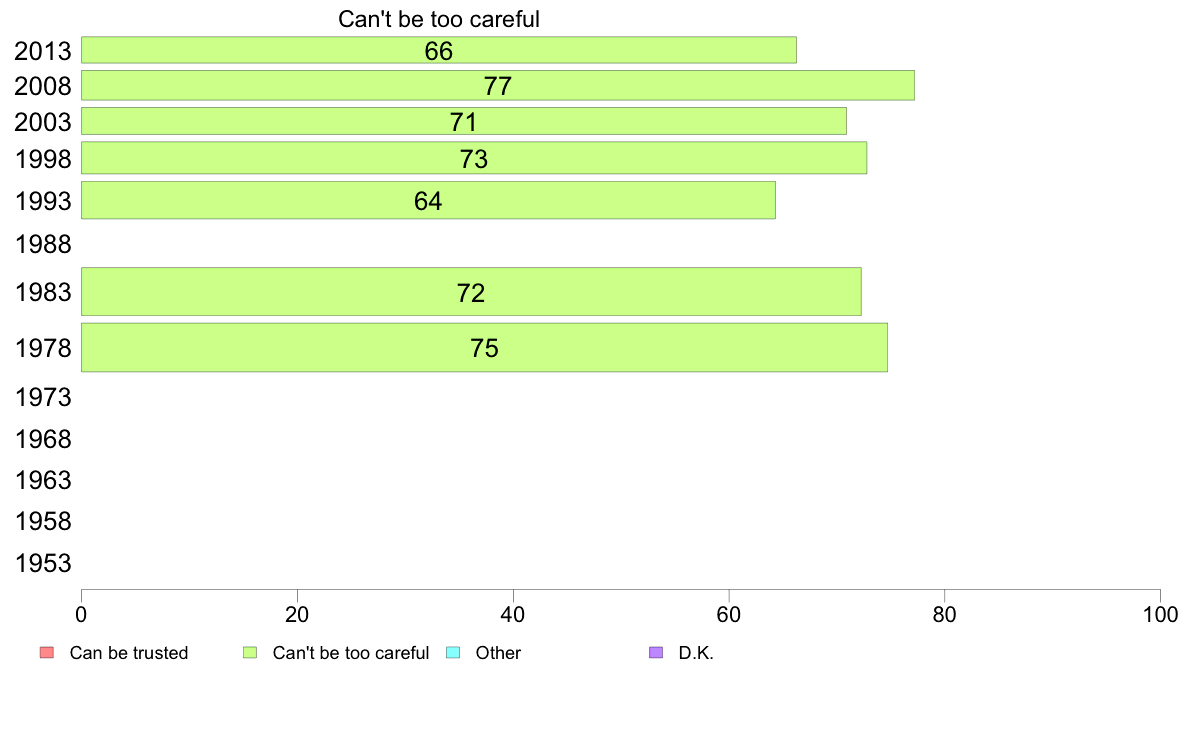The height and width of the screenshot is (736, 1188).
Task: Click the chart title Can't be too careful
Action: [x=439, y=19]
